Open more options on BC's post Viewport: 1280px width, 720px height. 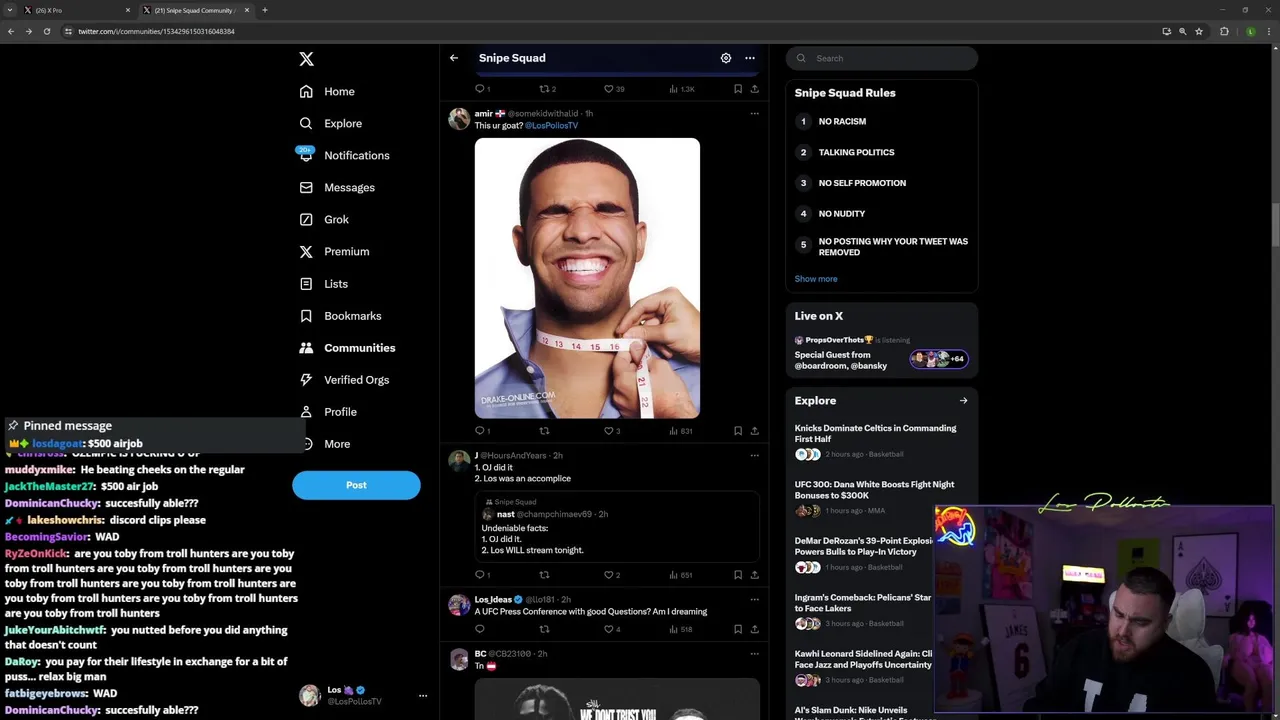click(754, 653)
